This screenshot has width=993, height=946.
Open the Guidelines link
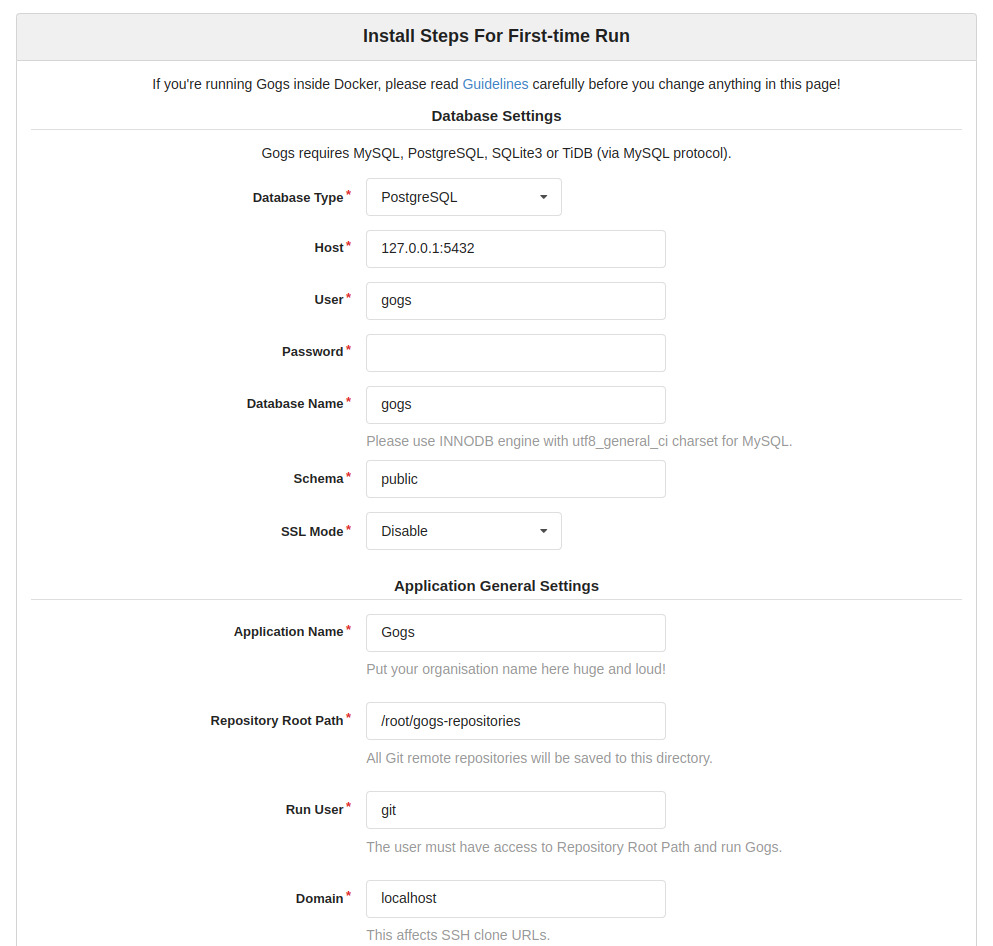495,84
